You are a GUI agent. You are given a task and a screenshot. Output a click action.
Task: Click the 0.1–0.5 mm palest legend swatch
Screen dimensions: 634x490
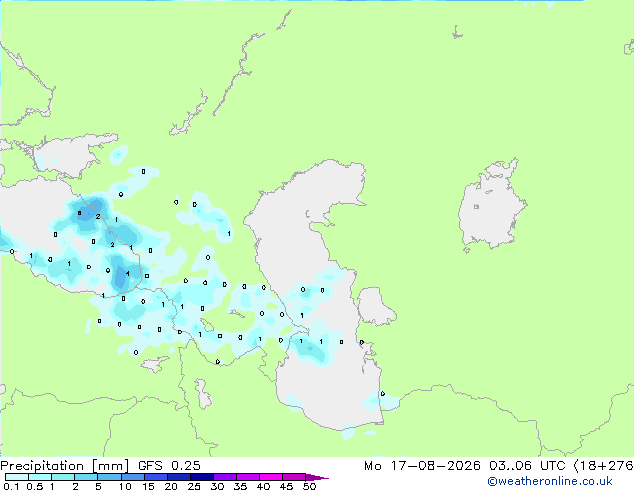(x=17, y=477)
